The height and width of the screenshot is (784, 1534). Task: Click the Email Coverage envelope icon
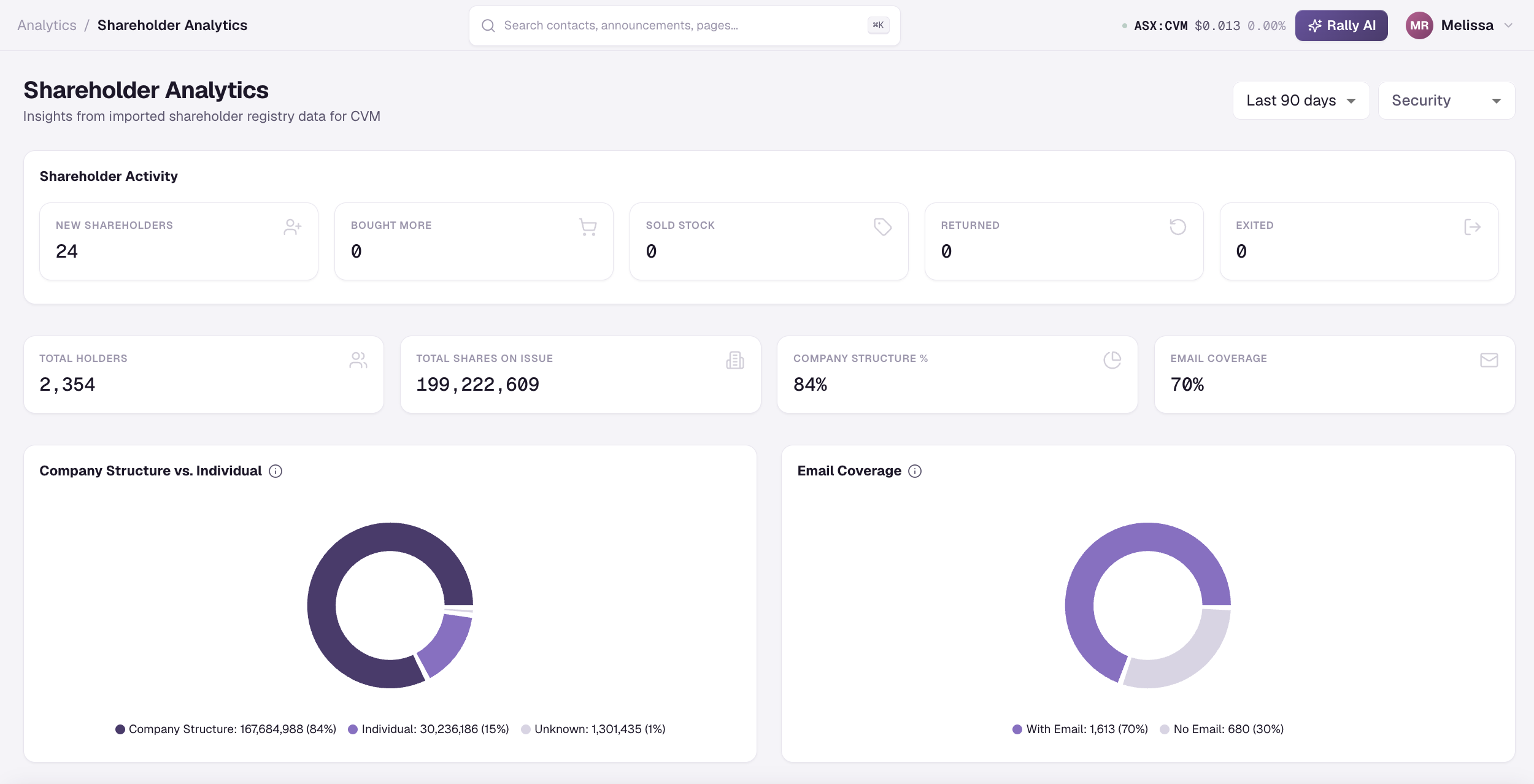click(x=1489, y=360)
